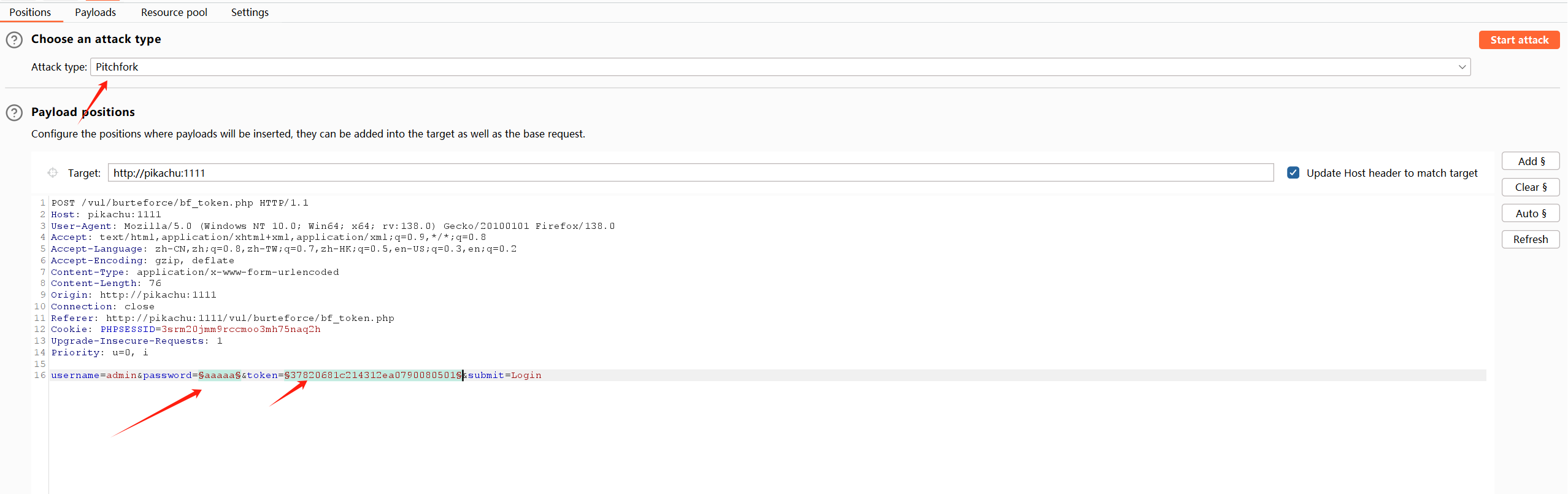Click the Add § button
1568x494 pixels.
[x=1531, y=161]
